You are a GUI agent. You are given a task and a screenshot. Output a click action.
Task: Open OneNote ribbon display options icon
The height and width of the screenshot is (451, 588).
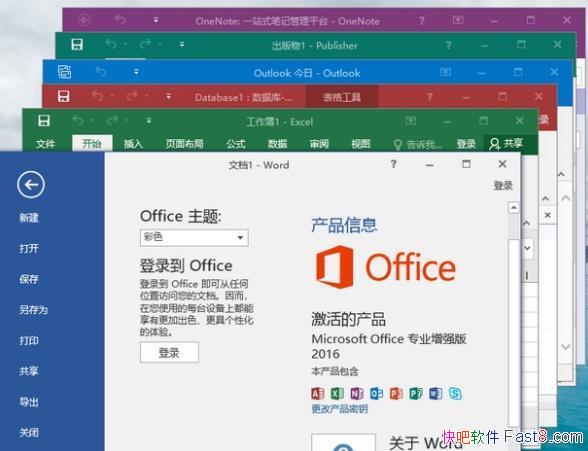pos(458,20)
